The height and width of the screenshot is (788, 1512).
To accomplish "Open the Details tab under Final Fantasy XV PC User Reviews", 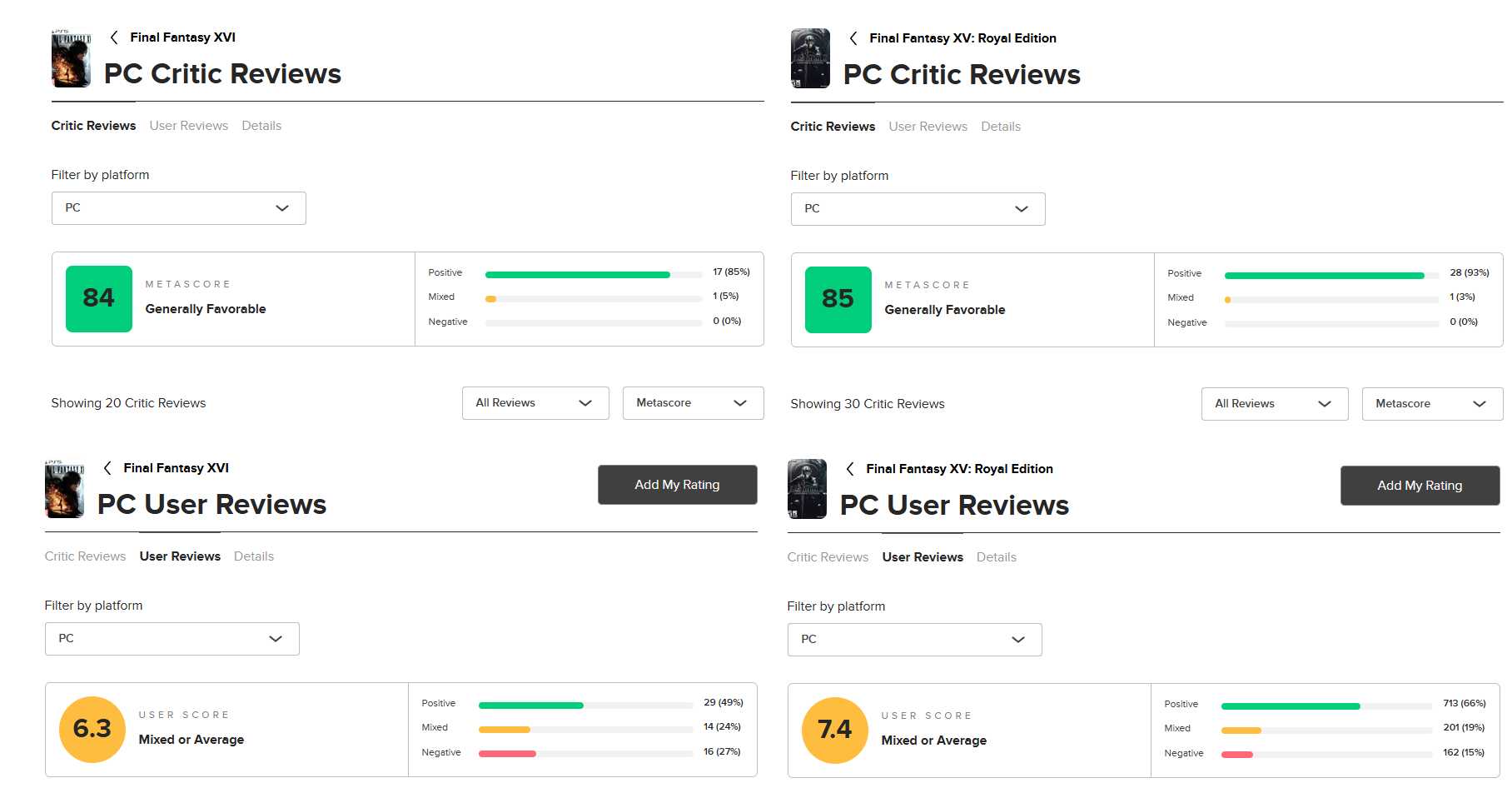I will pyautogui.click(x=997, y=557).
